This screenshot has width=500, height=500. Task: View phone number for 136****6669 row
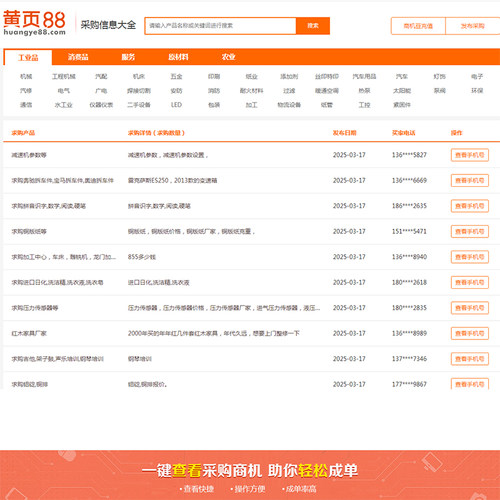click(470, 181)
